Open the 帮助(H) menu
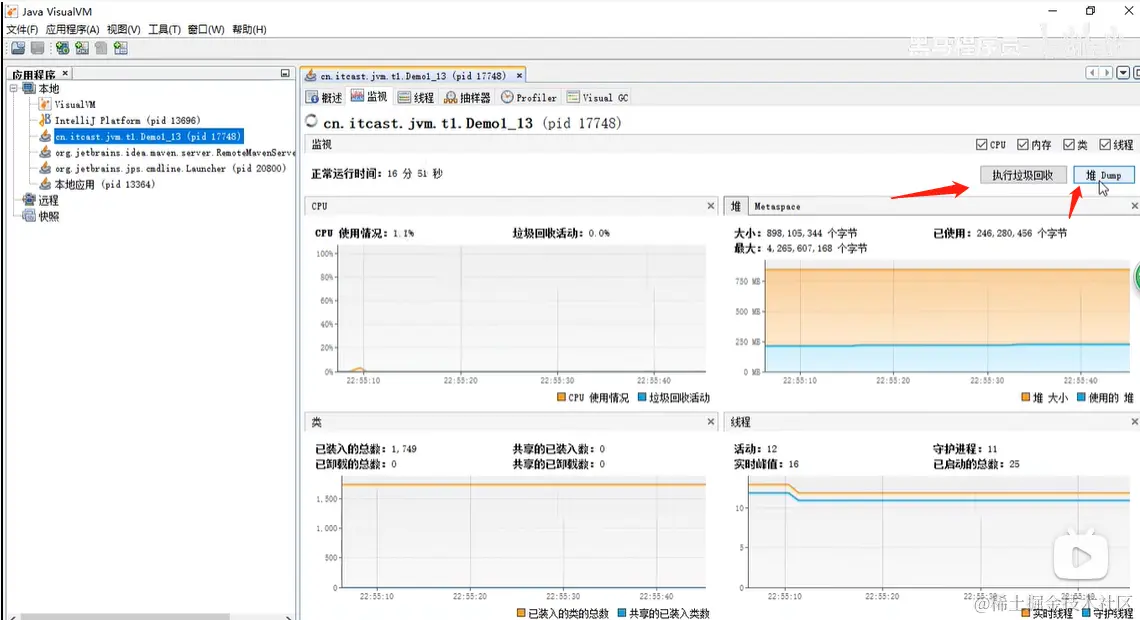 click(x=249, y=29)
